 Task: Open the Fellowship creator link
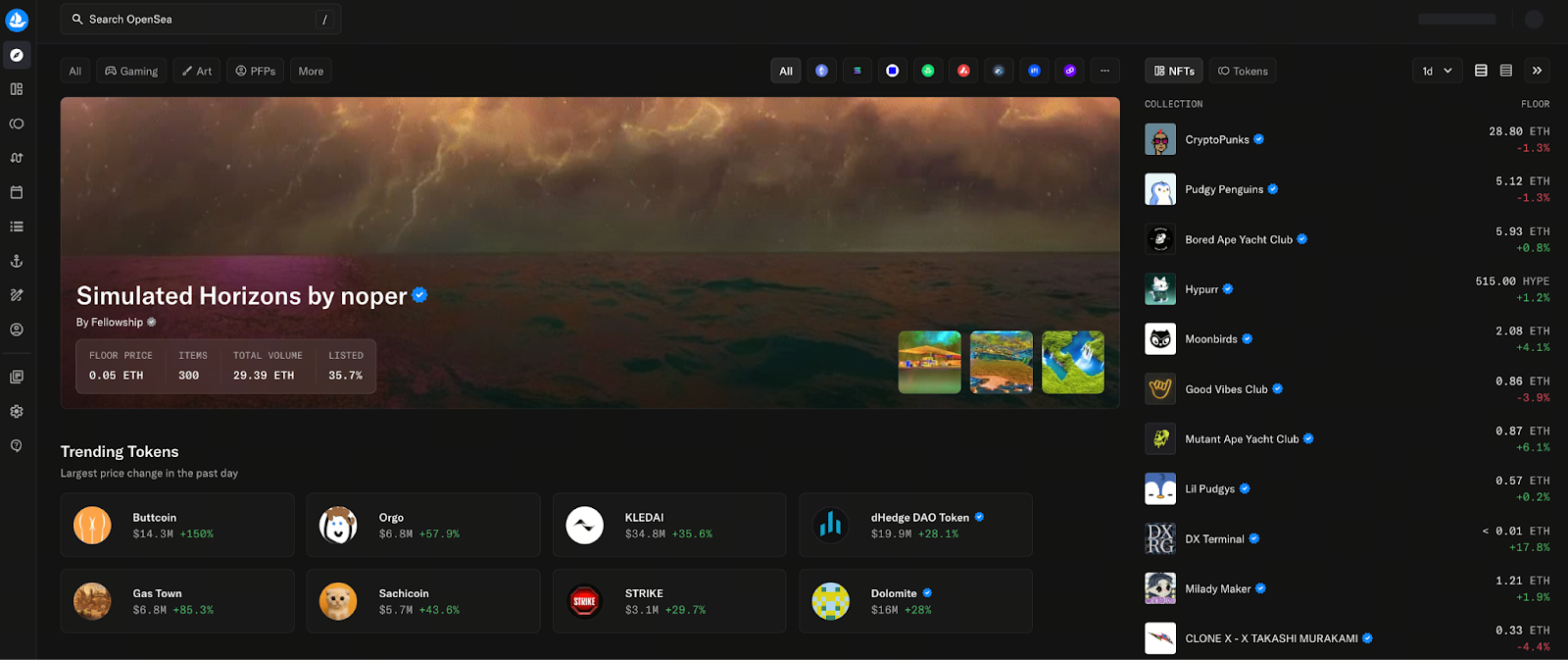coord(117,322)
